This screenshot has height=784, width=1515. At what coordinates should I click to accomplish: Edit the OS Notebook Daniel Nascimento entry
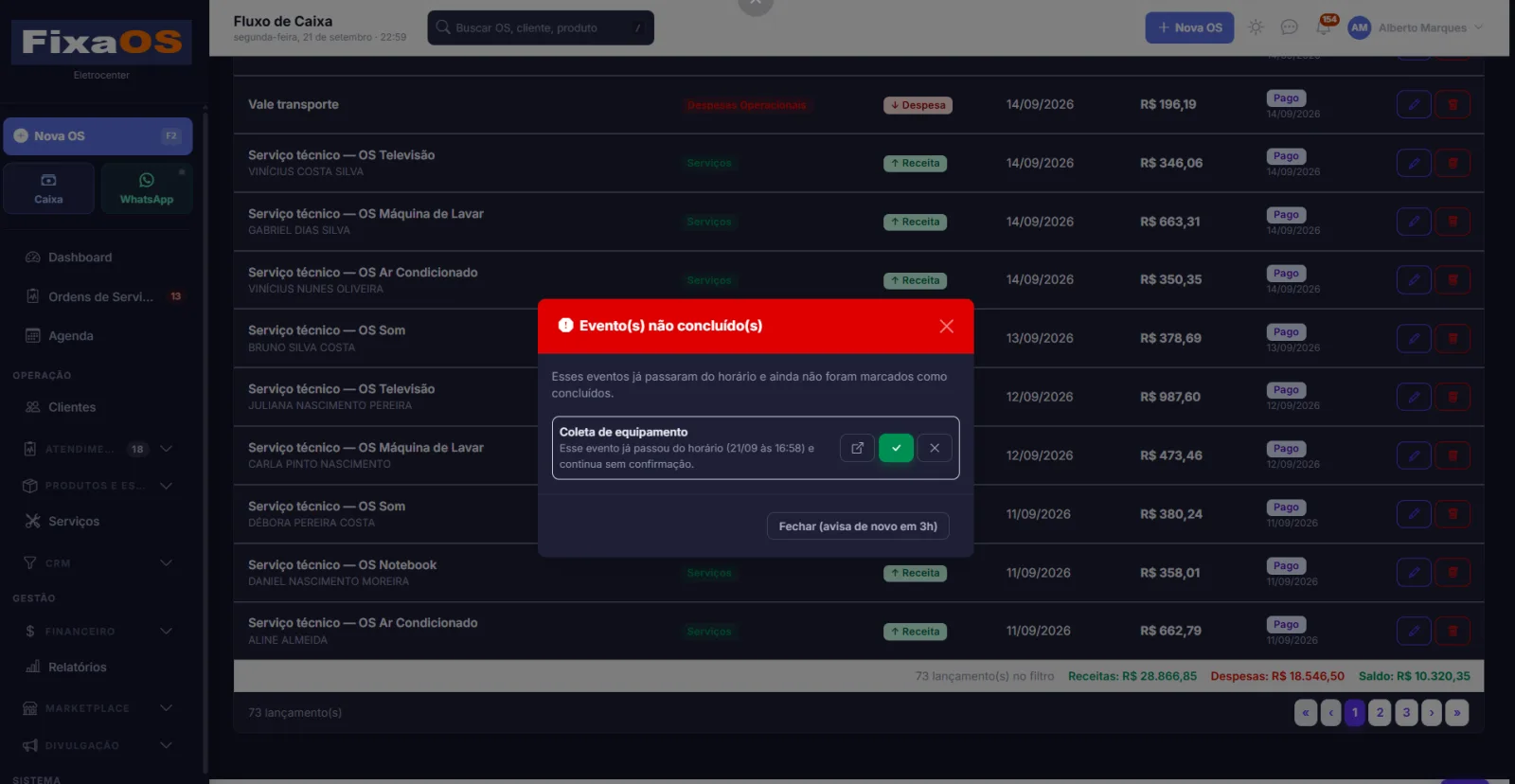(1414, 573)
